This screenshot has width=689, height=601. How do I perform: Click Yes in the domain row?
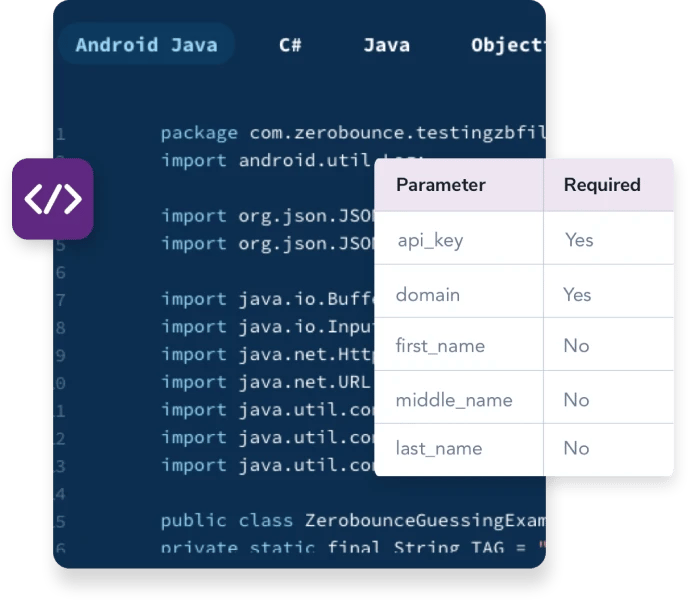pos(577,294)
